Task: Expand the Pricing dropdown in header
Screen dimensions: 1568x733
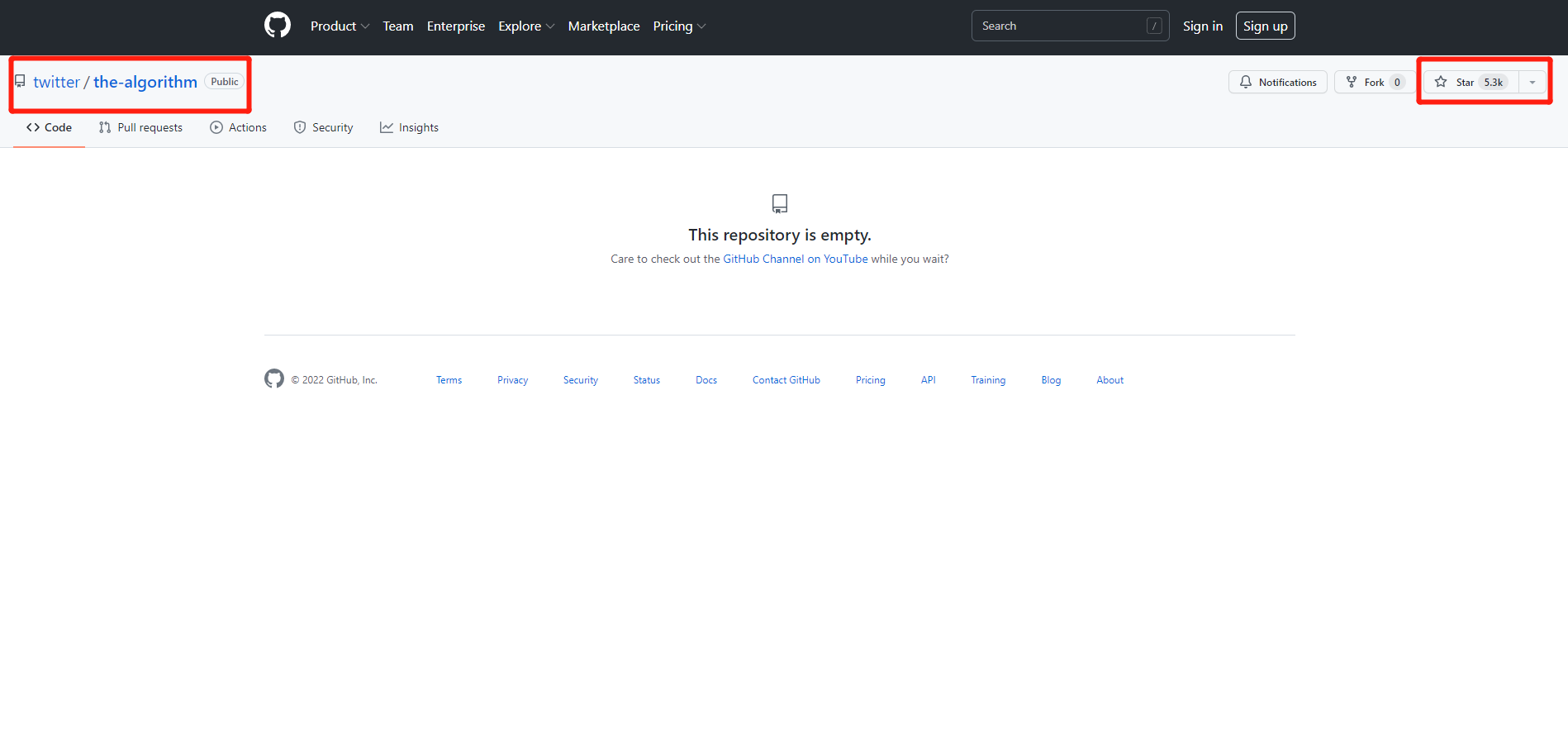Action: coord(679,26)
